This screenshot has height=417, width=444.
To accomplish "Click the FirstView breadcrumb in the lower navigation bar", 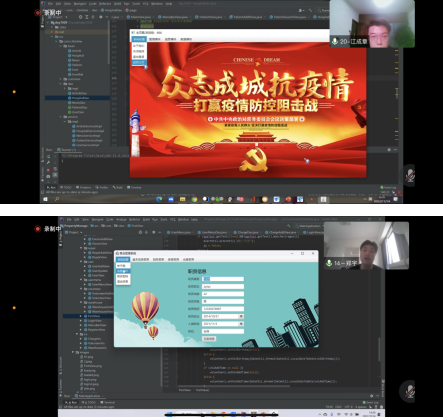I will tap(135, 226).
